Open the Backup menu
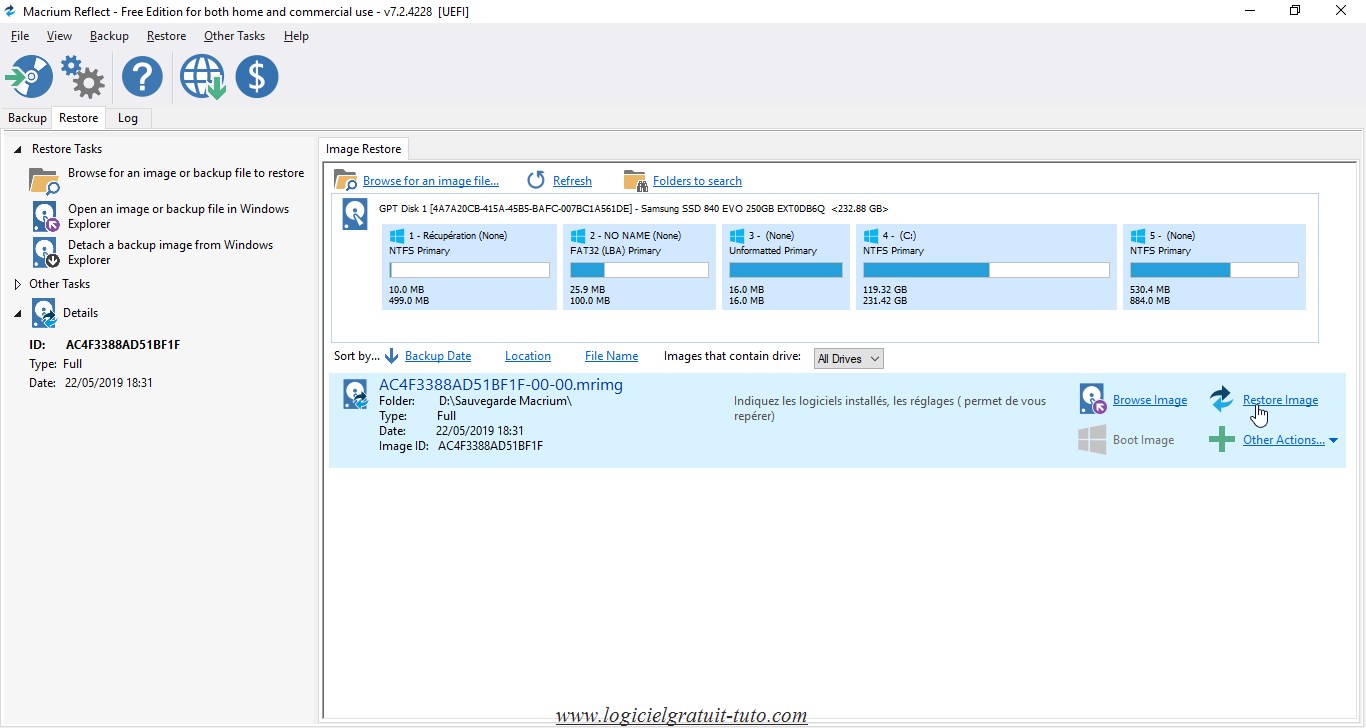This screenshot has height=728, width=1366. pos(109,36)
